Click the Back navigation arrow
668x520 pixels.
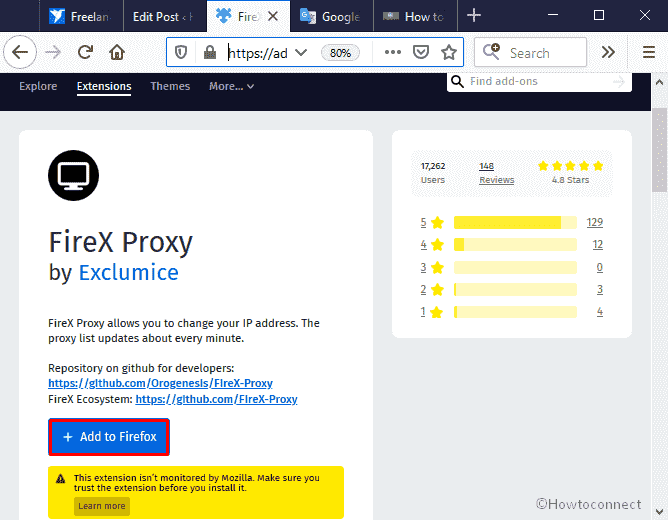pos(20,52)
